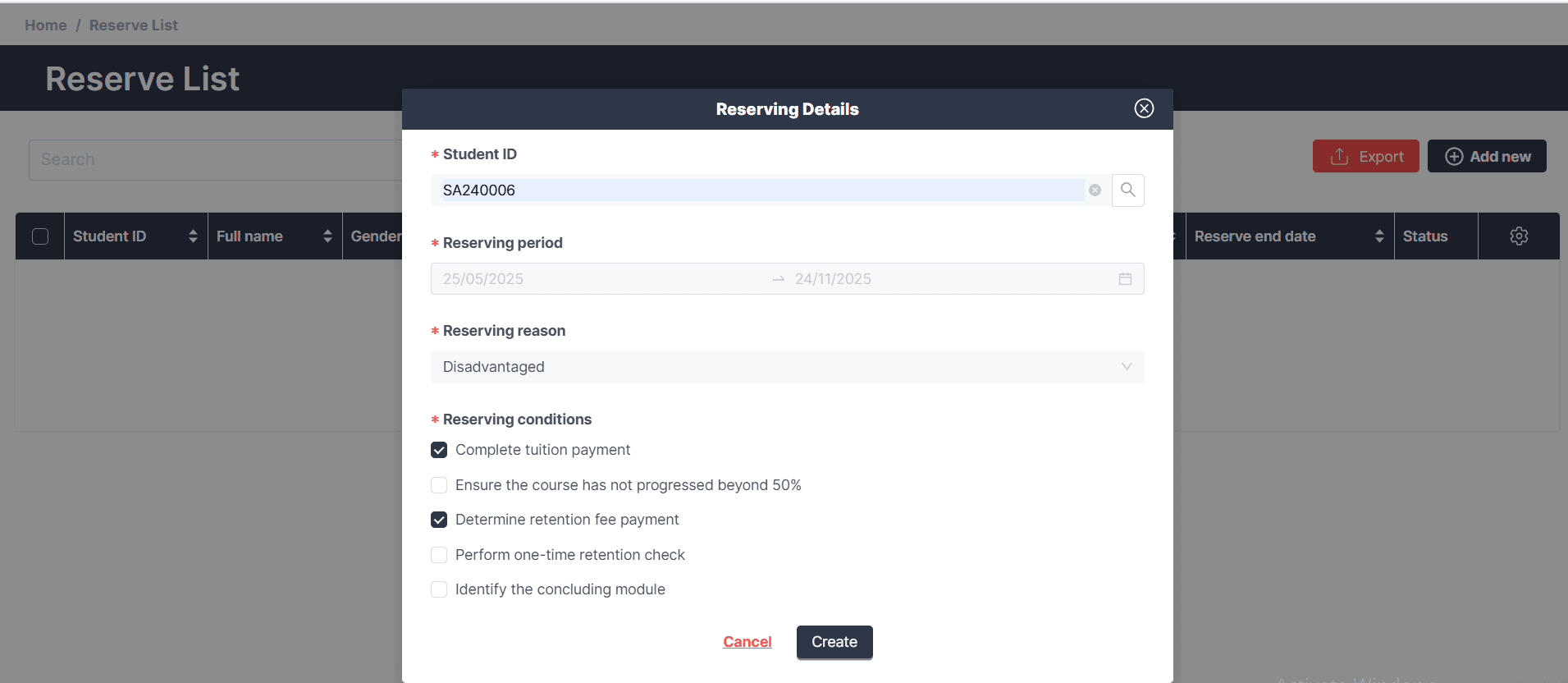Close the Reserving Details dialog
The height and width of the screenshot is (683, 1568).
click(1143, 108)
